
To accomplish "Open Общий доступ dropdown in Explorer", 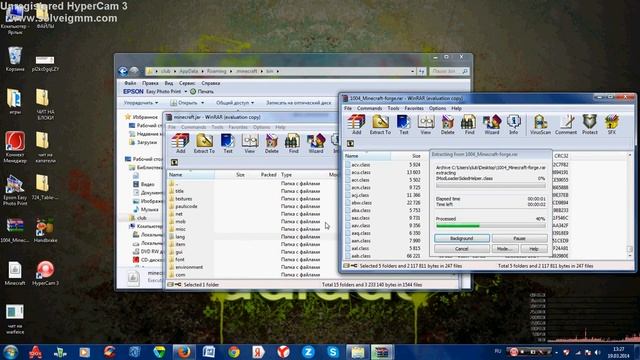I will pyautogui.click(x=235, y=103).
